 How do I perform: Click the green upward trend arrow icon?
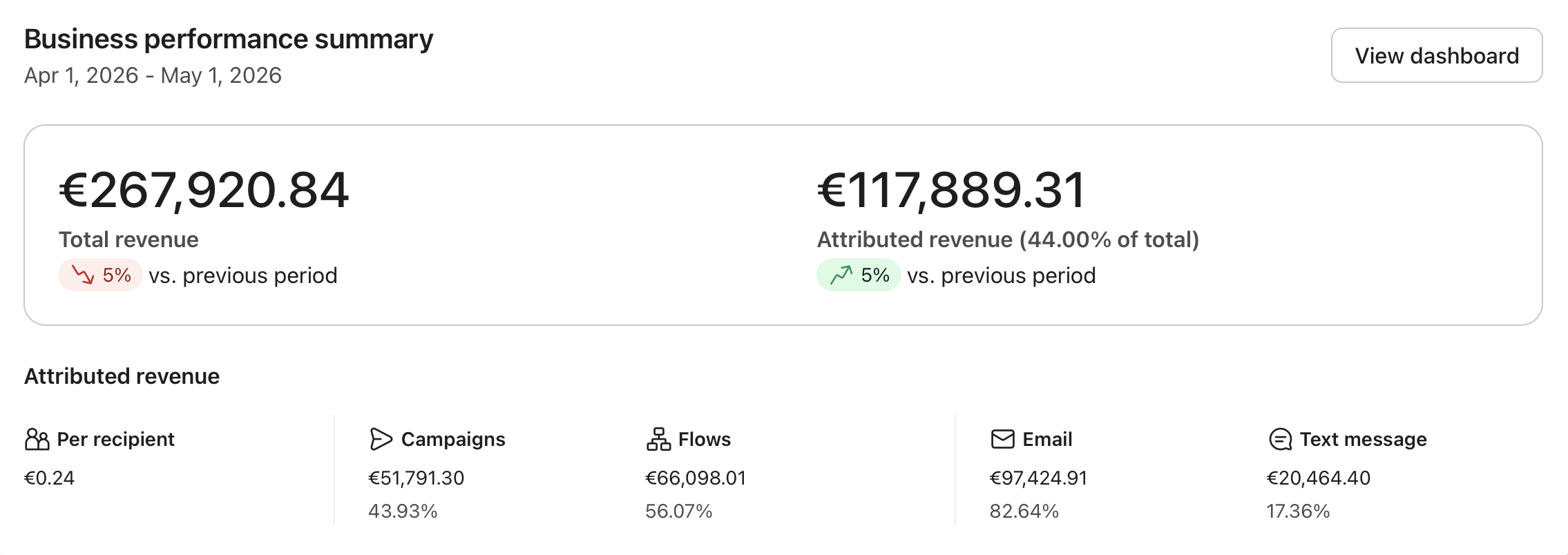pyautogui.click(x=841, y=275)
